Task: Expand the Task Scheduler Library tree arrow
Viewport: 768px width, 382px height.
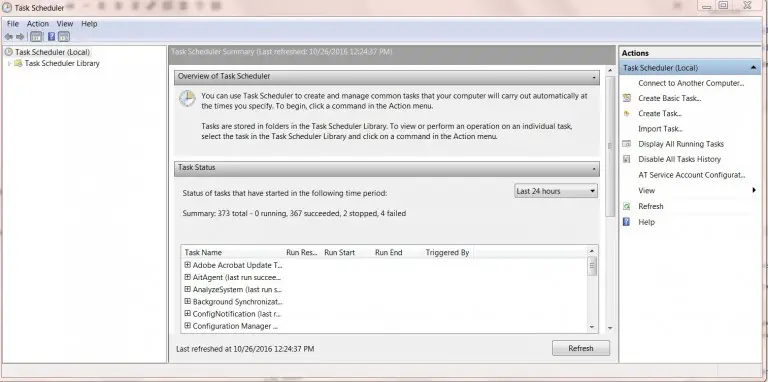Action: 9,64
